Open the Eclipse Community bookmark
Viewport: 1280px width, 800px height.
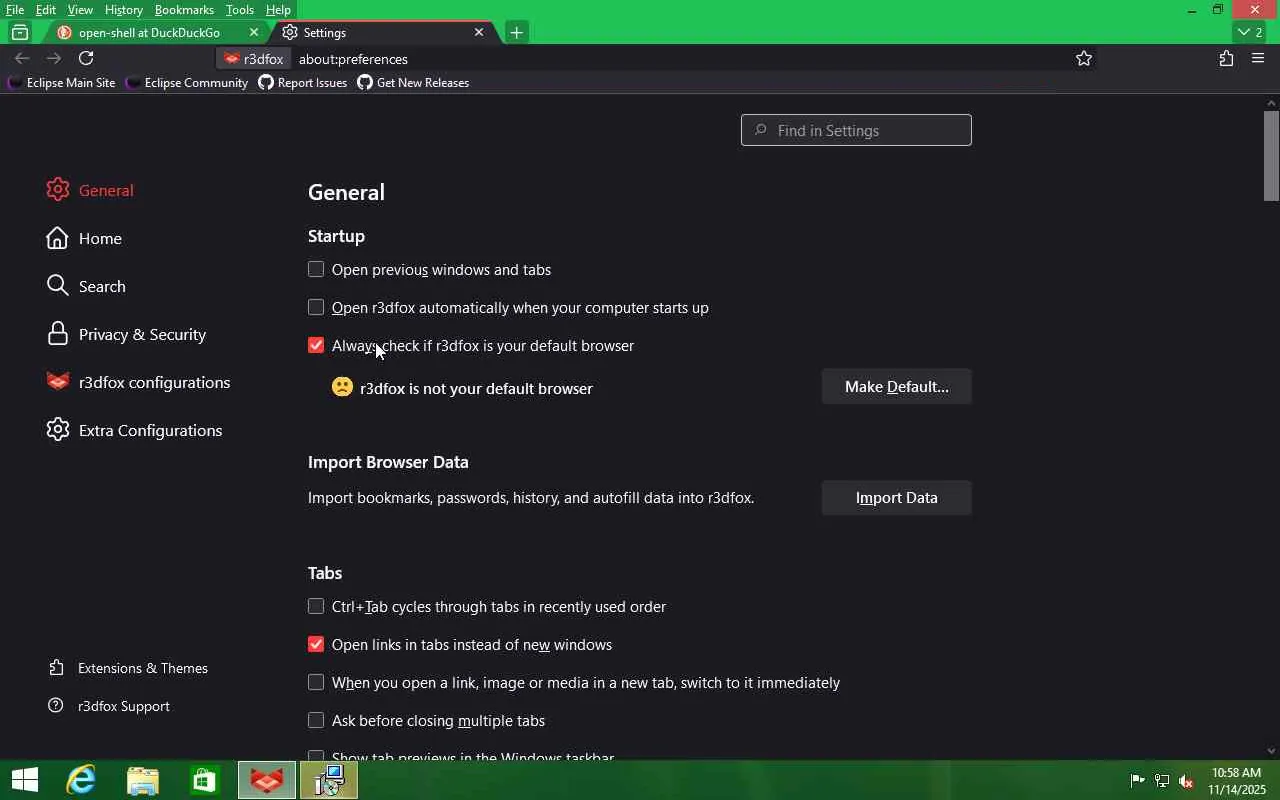(188, 83)
